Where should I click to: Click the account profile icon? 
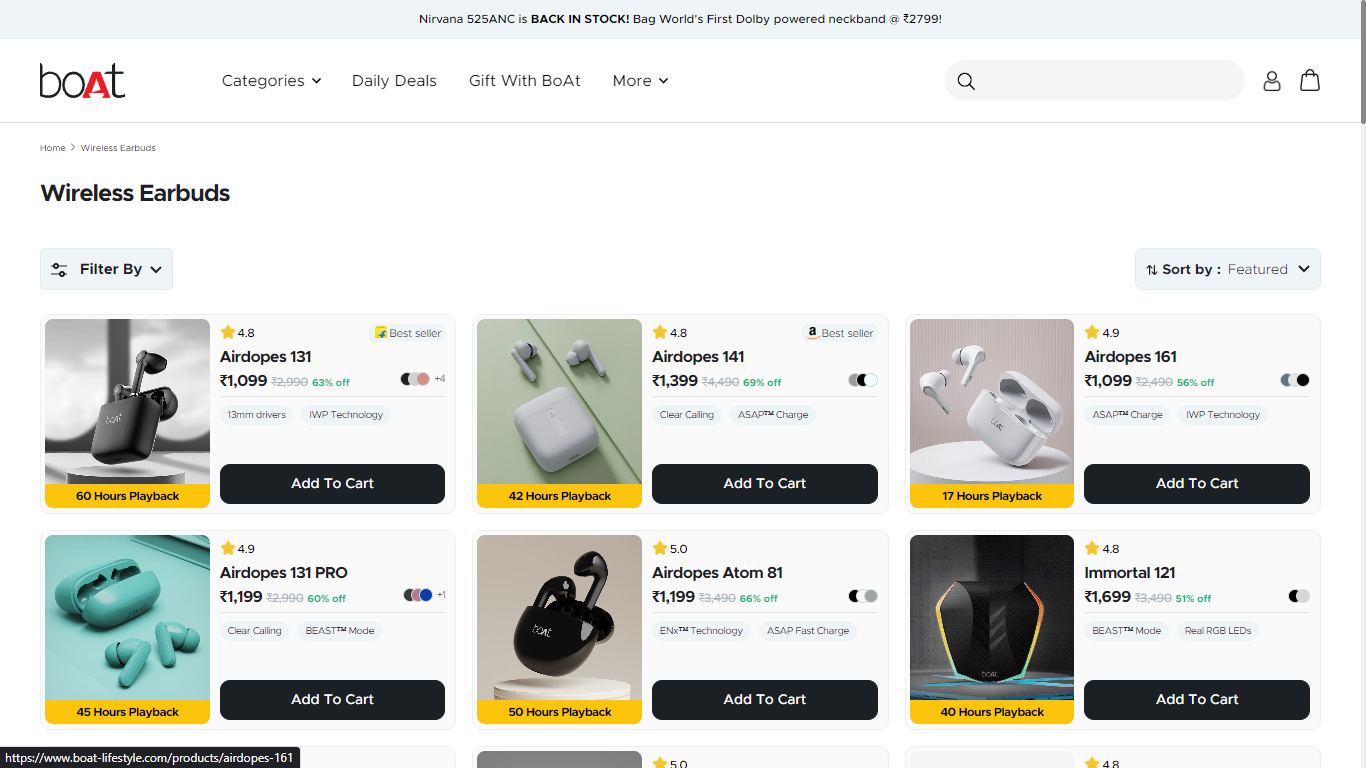[1272, 81]
